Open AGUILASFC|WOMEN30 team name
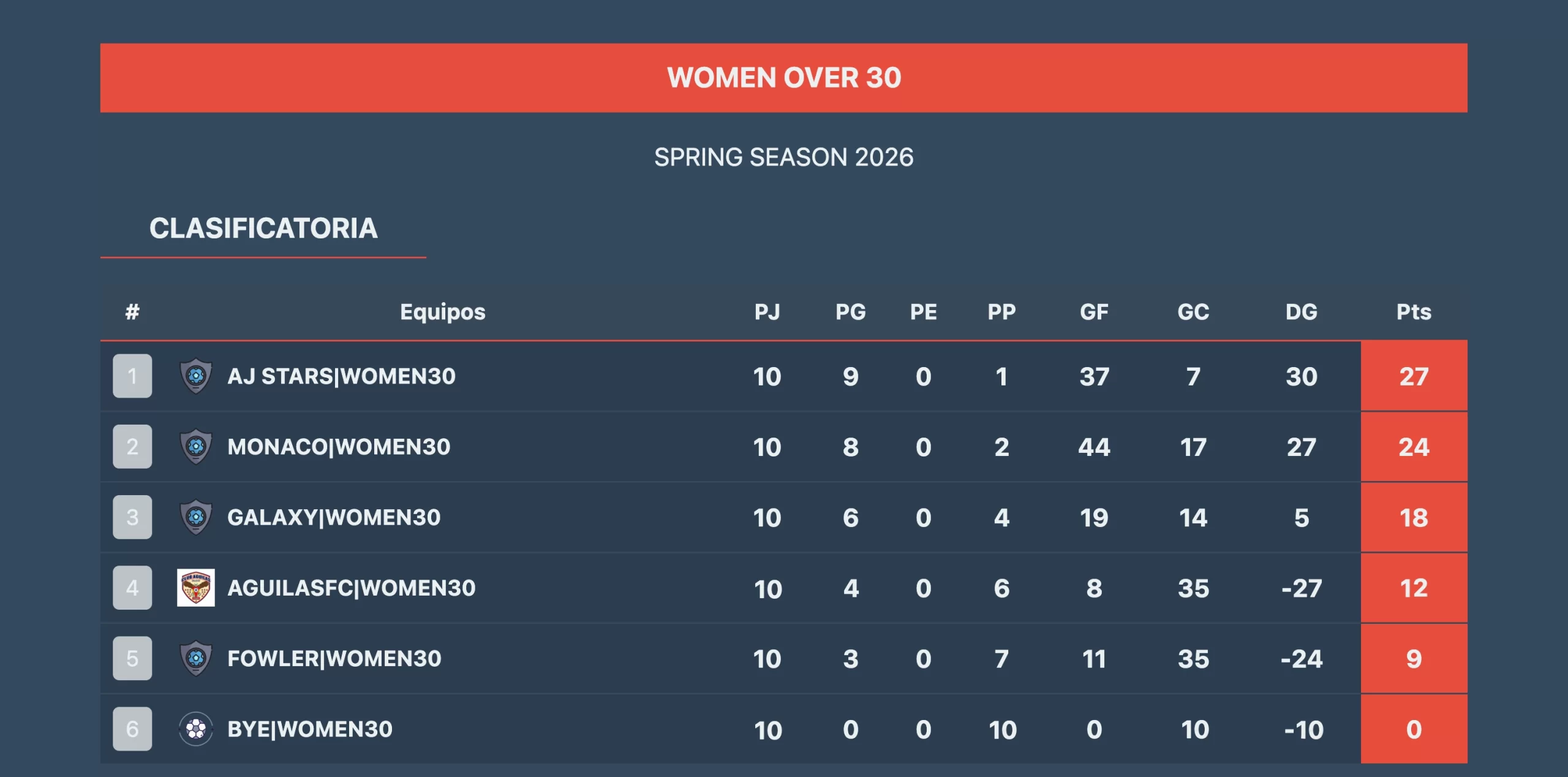 click(351, 588)
